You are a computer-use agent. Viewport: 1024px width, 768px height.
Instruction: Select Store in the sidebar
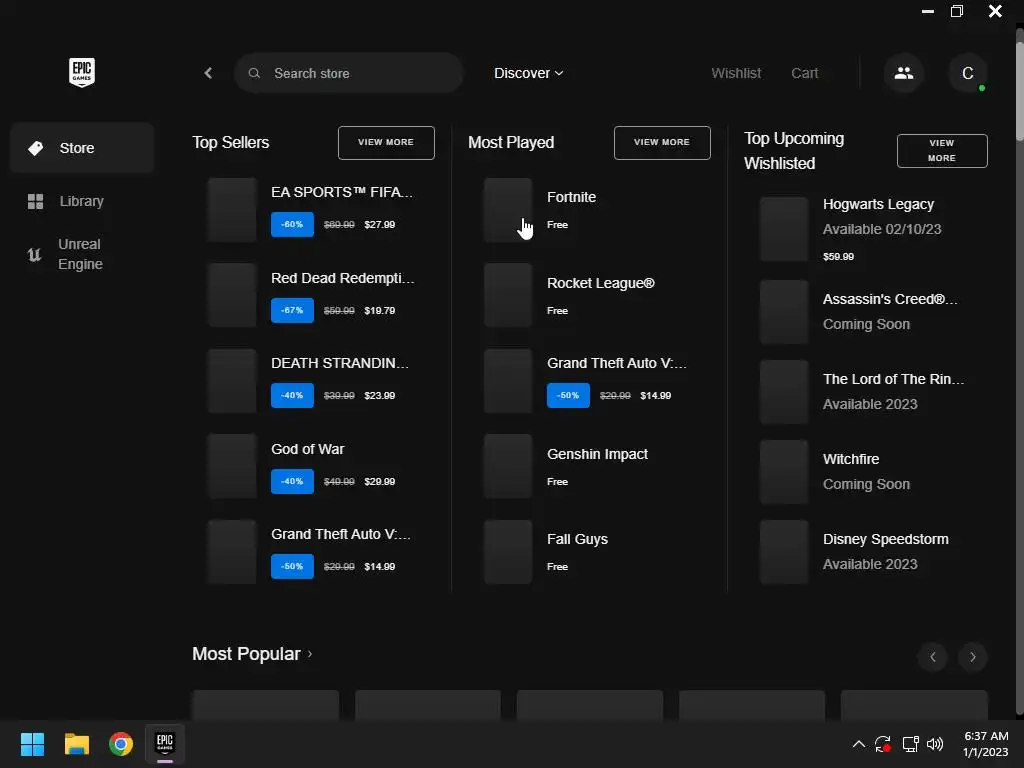click(82, 148)
